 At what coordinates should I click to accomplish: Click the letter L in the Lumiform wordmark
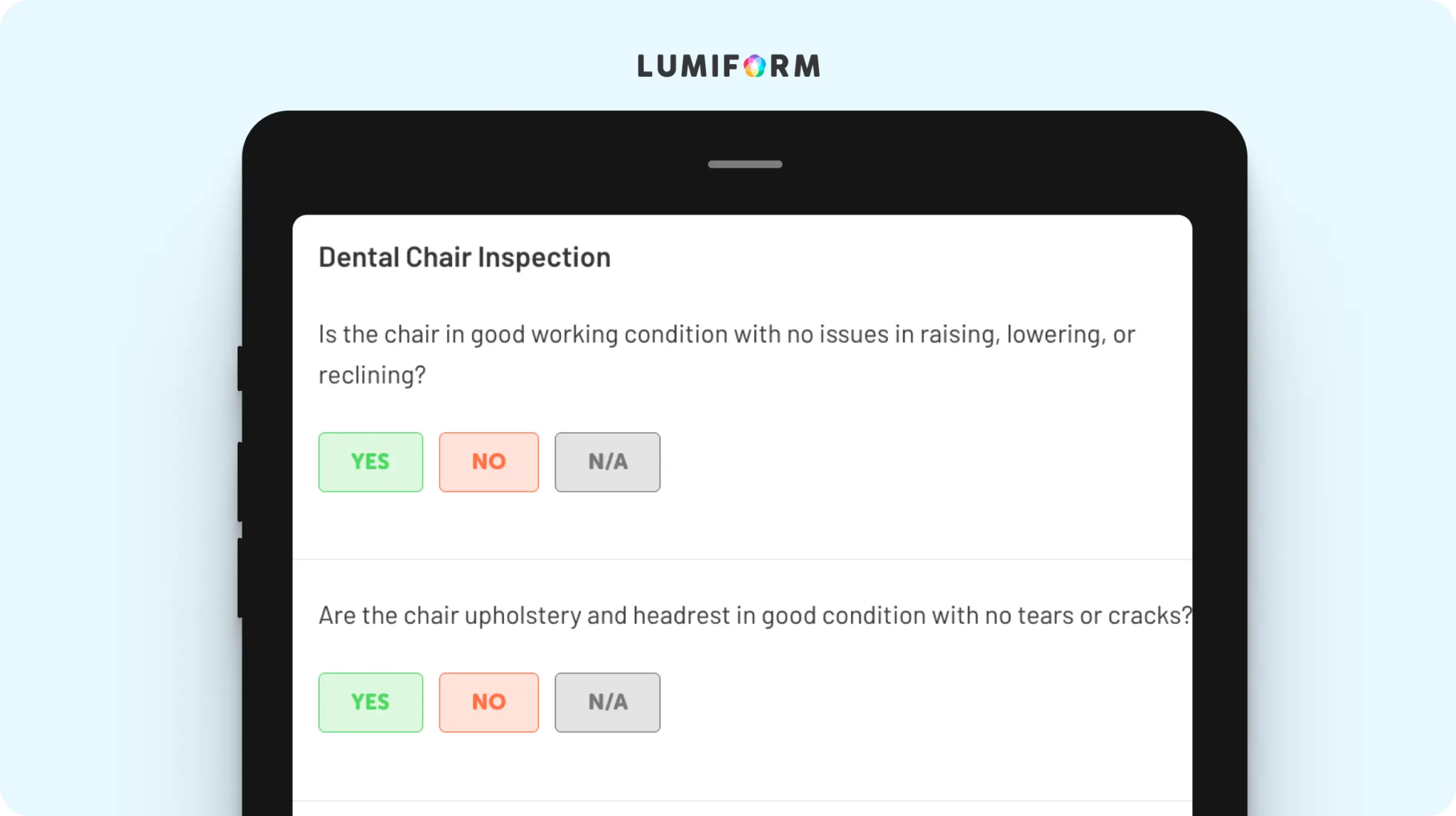pos(644,66)
